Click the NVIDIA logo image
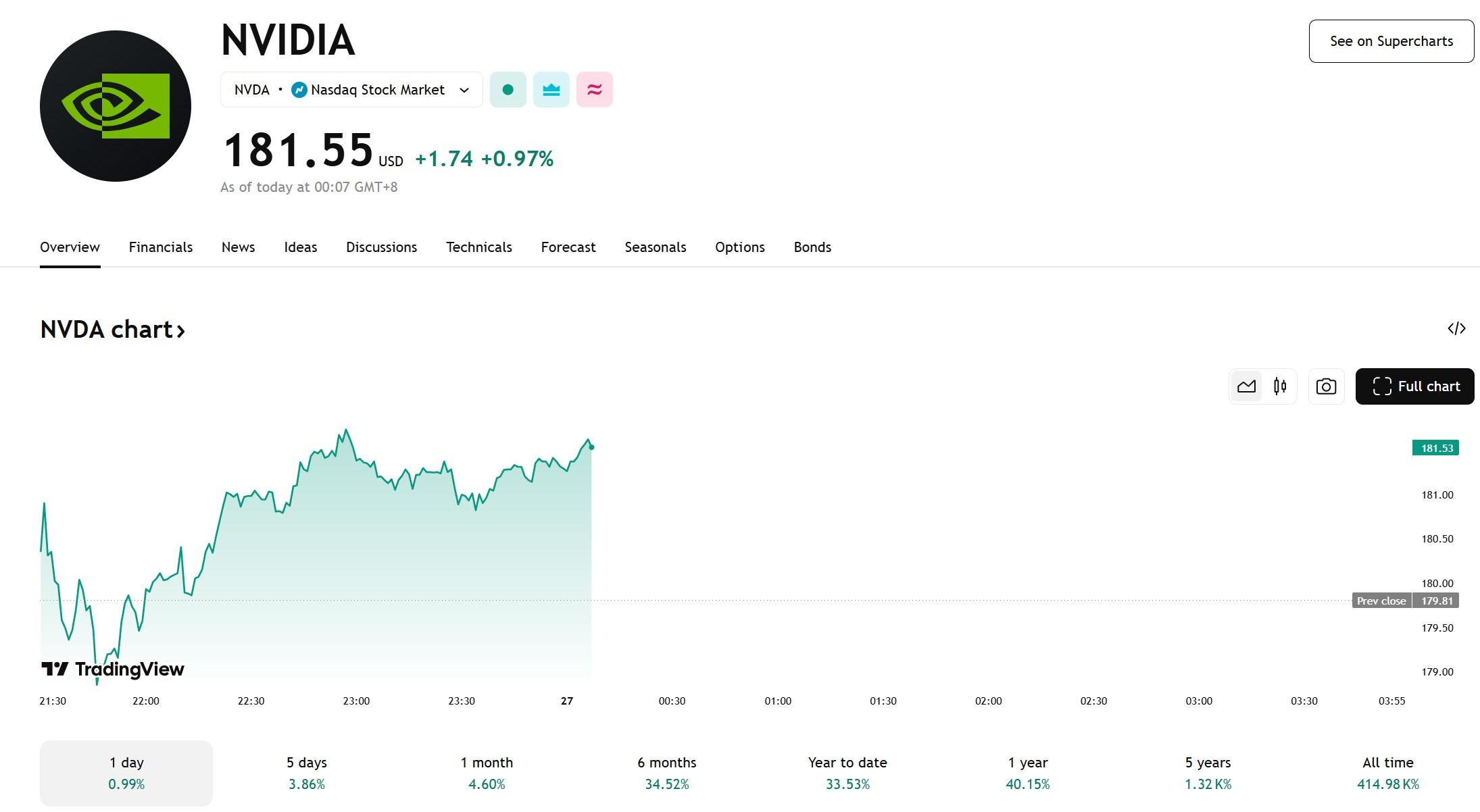This screenshot has width=1480, height=812. tap(116, 106)
